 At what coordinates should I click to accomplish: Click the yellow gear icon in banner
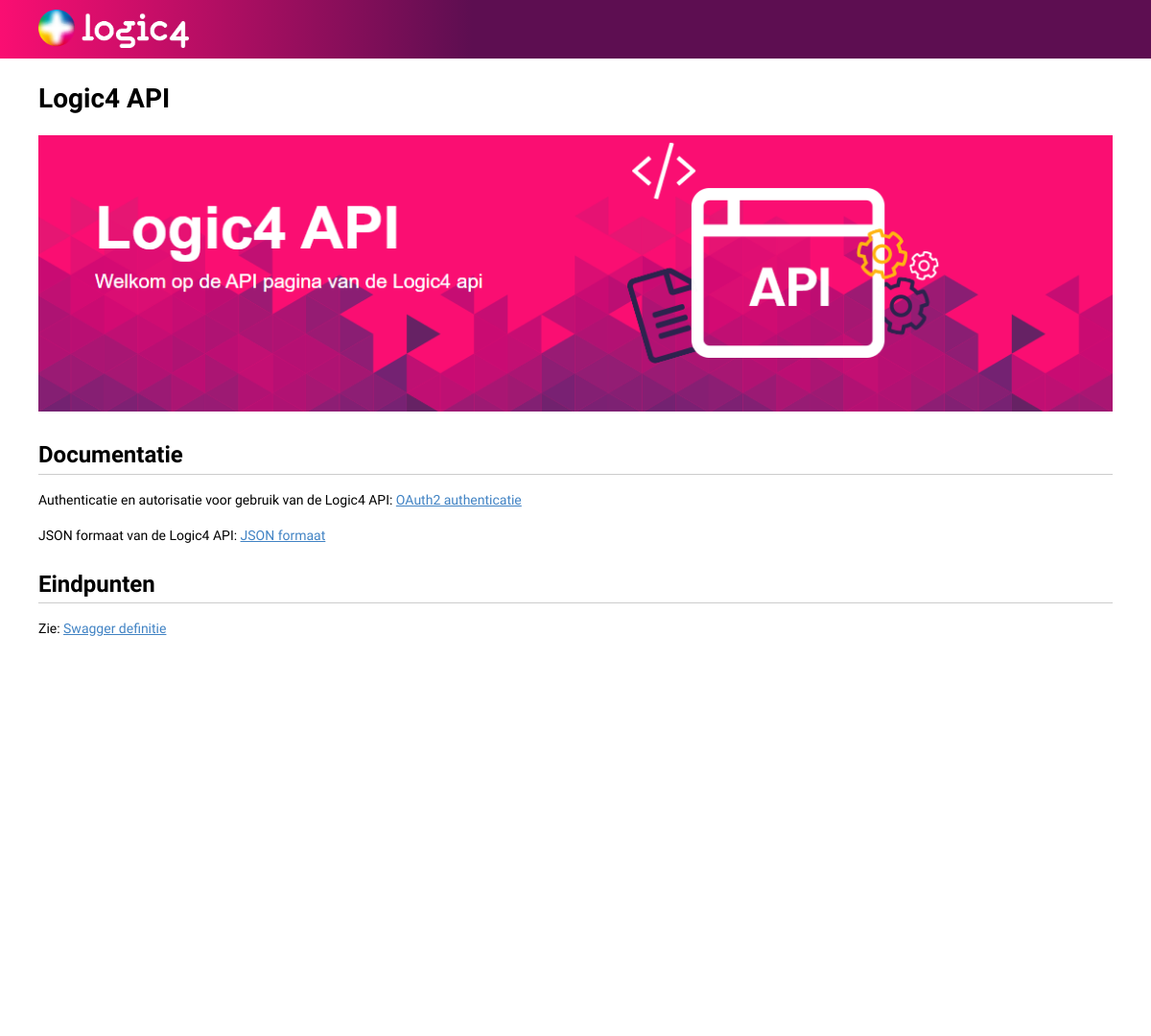[881, 254]
